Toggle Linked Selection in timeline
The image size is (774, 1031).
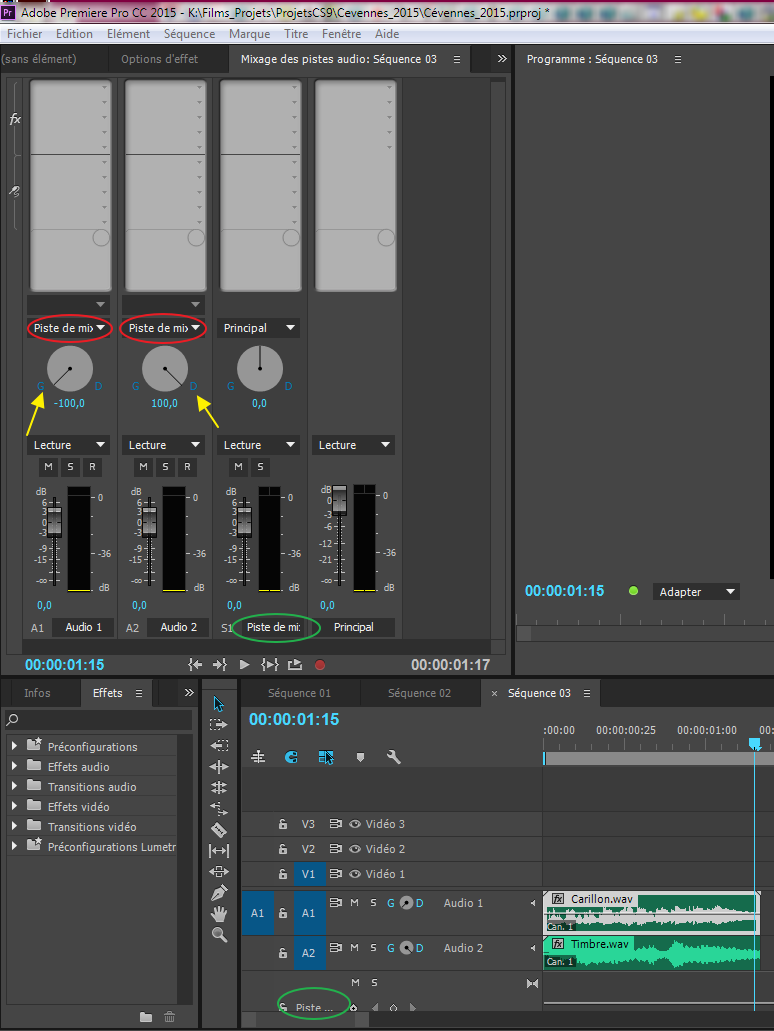(326, 757)
